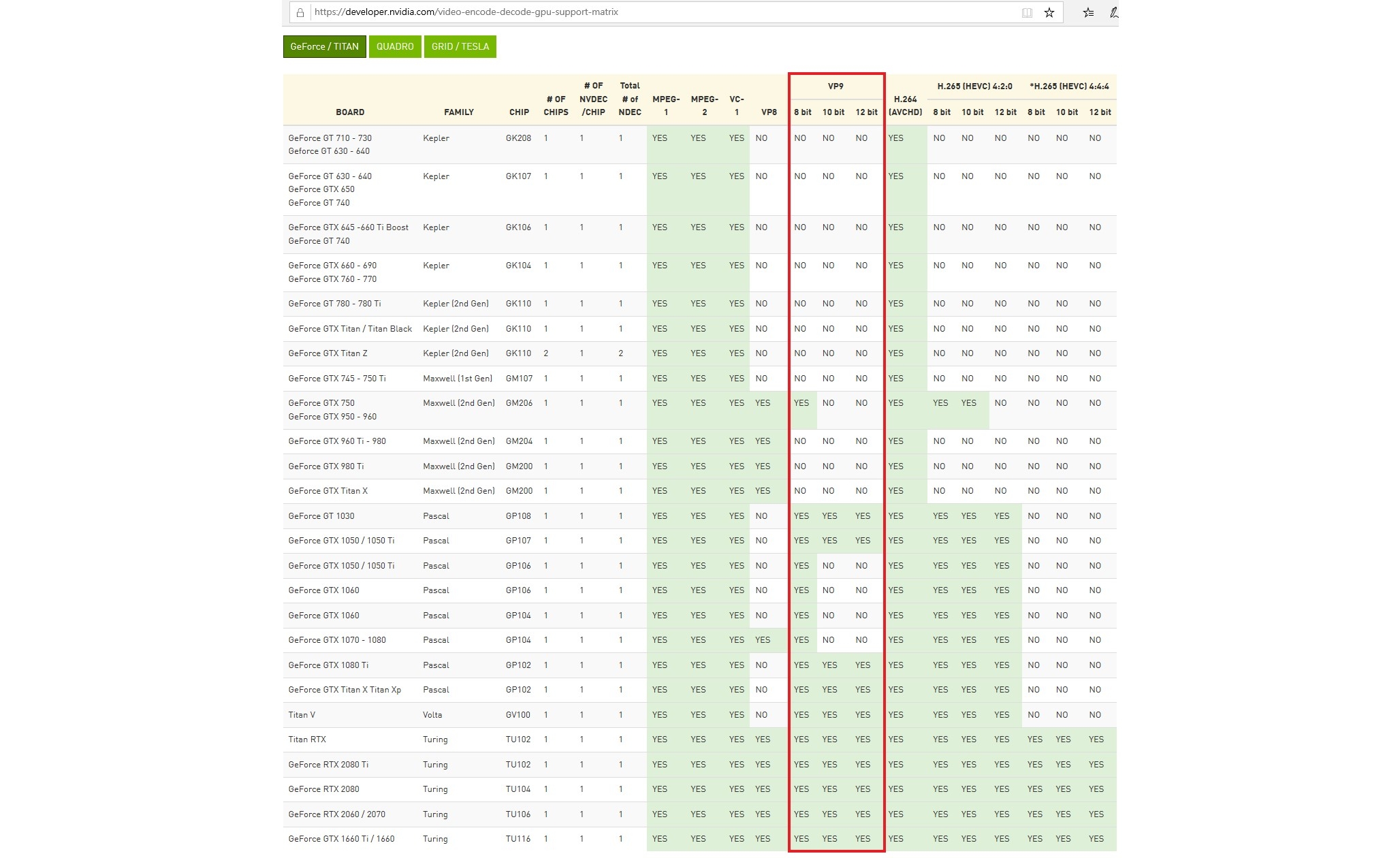Select the GeForce GTX 645 -660 Ti Boost row
Screen dimensions: 1400x858
tap(700, 234)
